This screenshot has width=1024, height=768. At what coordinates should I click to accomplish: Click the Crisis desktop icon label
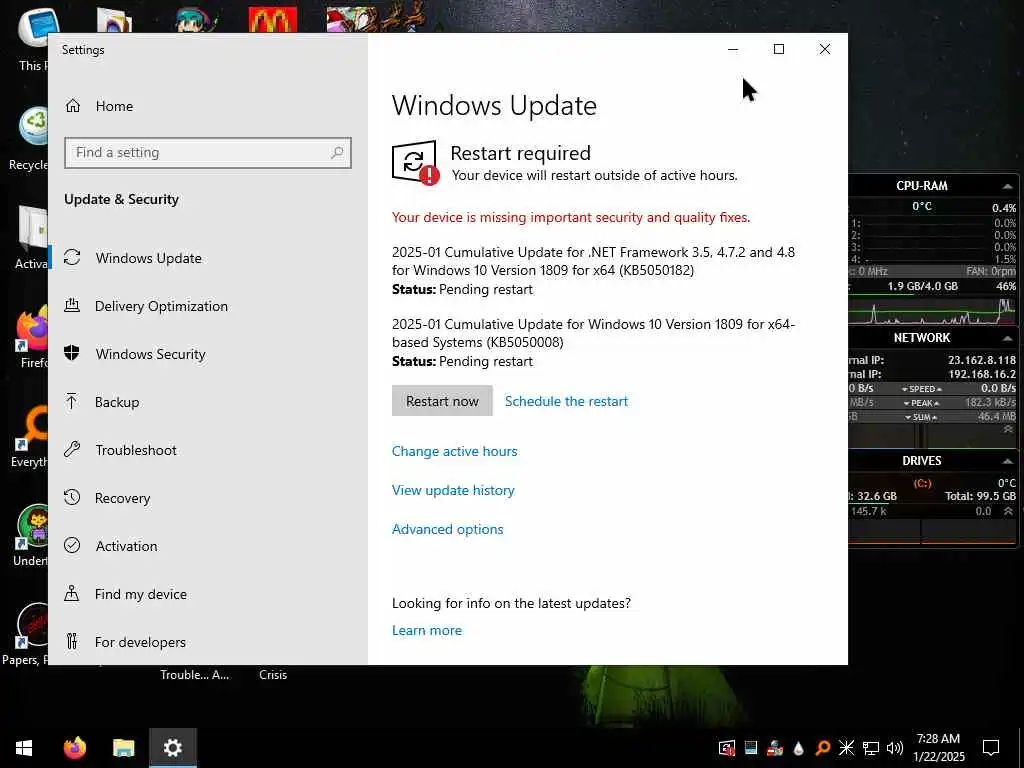click(273, 675)
